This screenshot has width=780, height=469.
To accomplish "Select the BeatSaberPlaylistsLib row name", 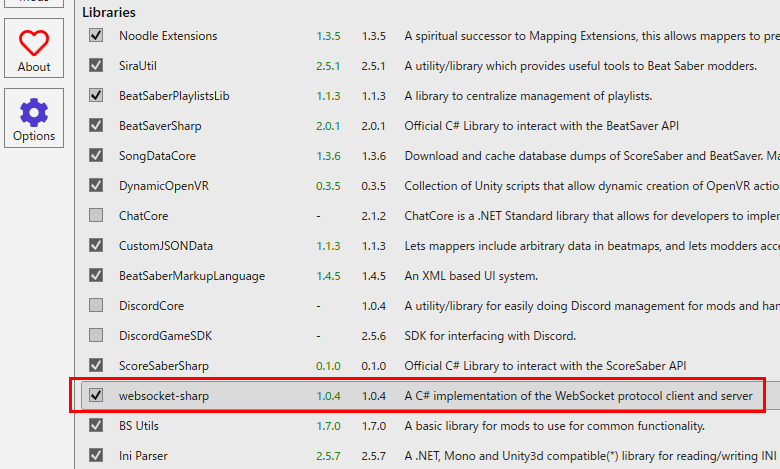I will [181, 96].
